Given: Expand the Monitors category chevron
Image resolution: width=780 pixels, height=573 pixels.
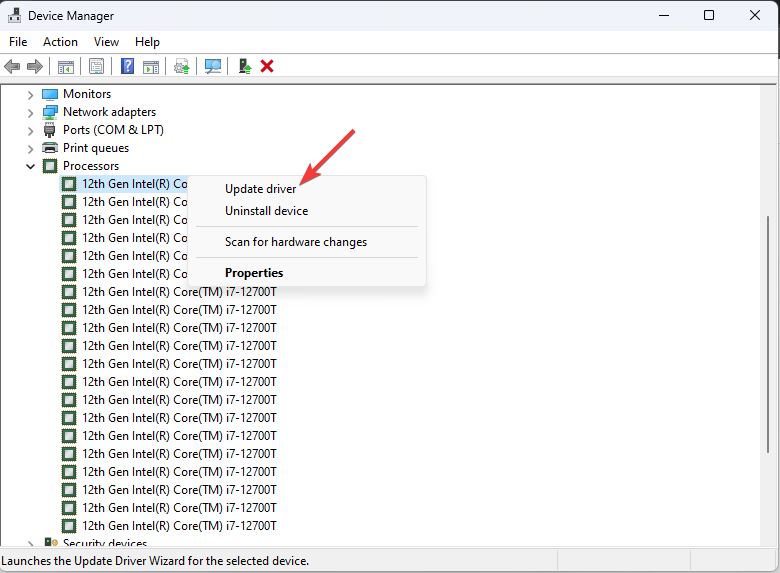Looking at the screenshot, I should [x=30, y=95].
